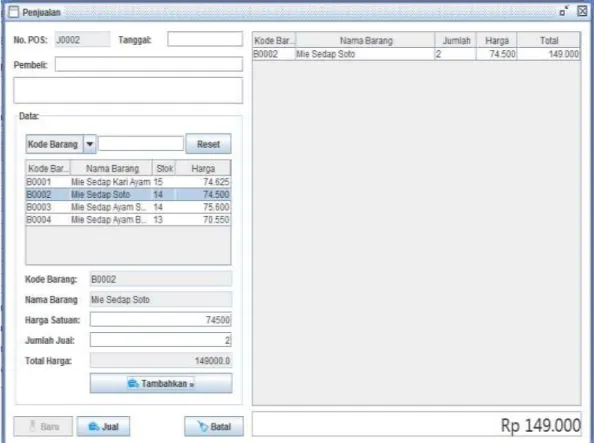Select row B0004 Mie Sedap Ayam B...
Viewport: 594px width, 443px height.
coord(128,219)
